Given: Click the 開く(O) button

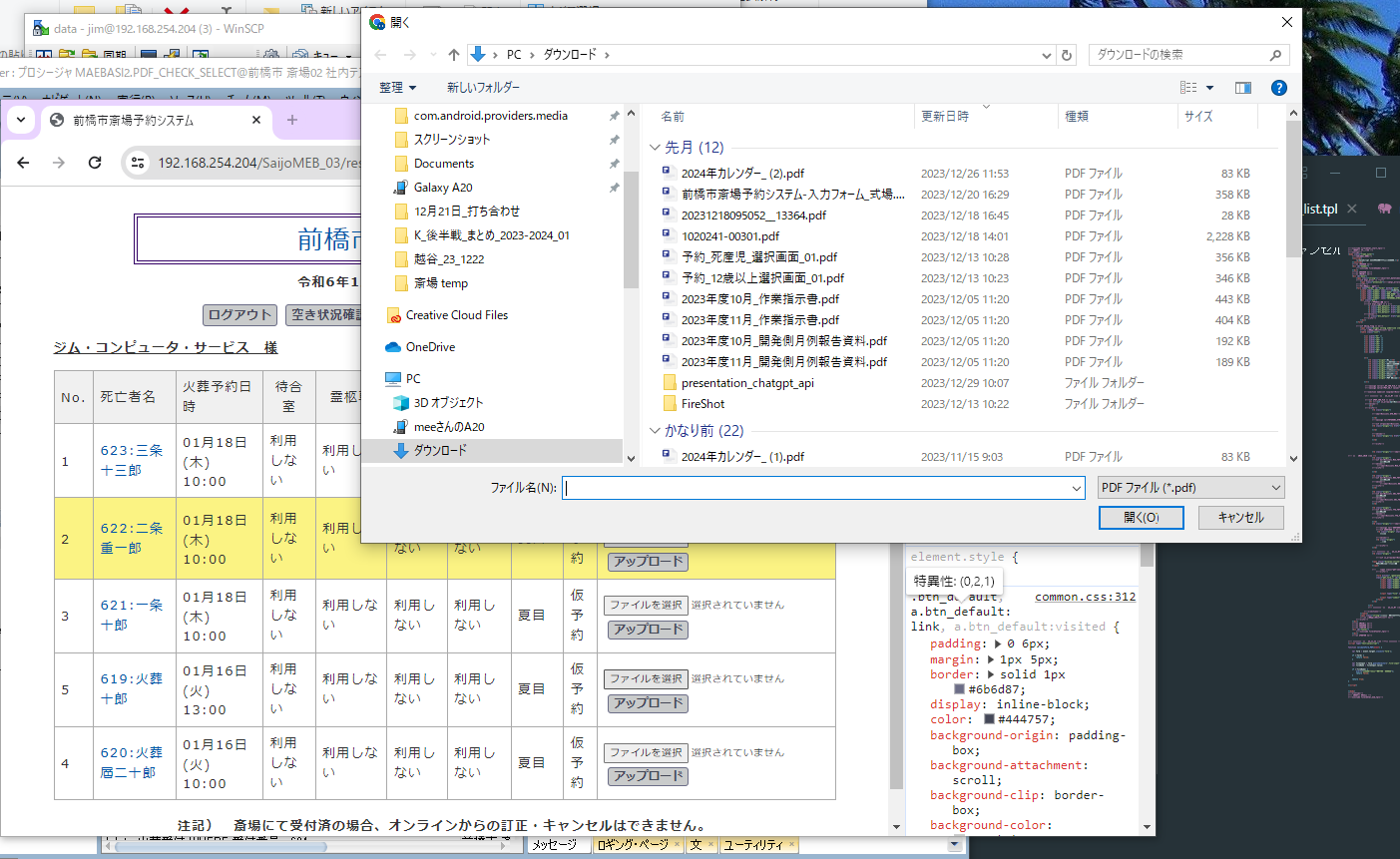Looking at the screenshot, I should tap(1141, 517).
